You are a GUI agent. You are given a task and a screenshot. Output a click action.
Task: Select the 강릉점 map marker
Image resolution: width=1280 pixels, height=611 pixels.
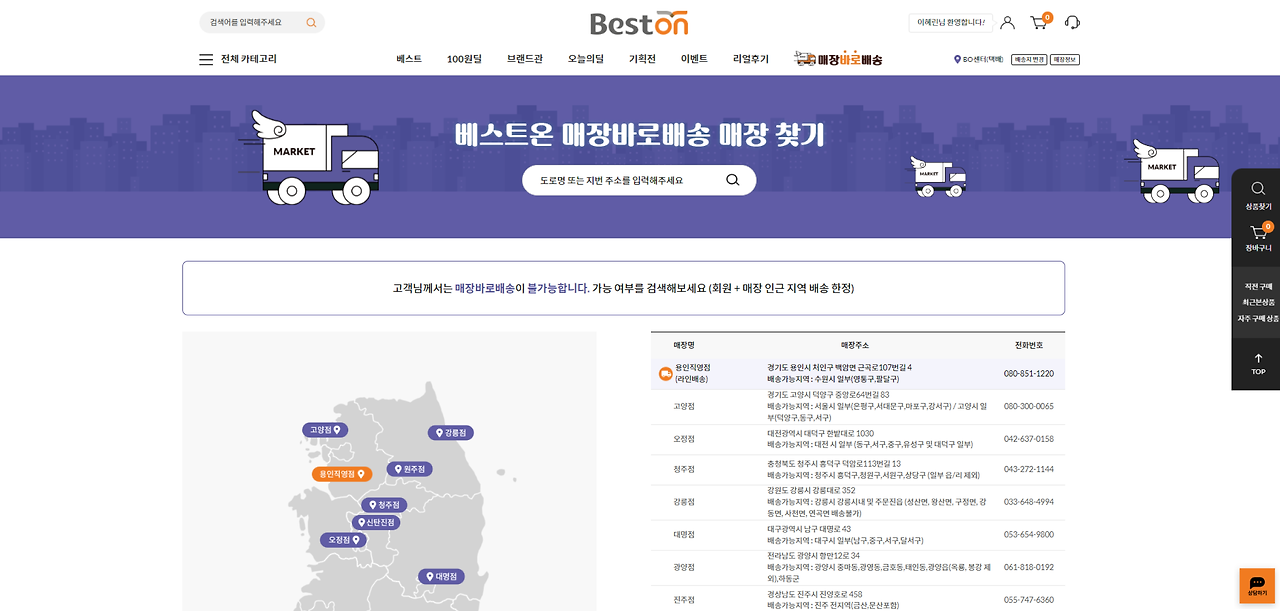[451, 433]
